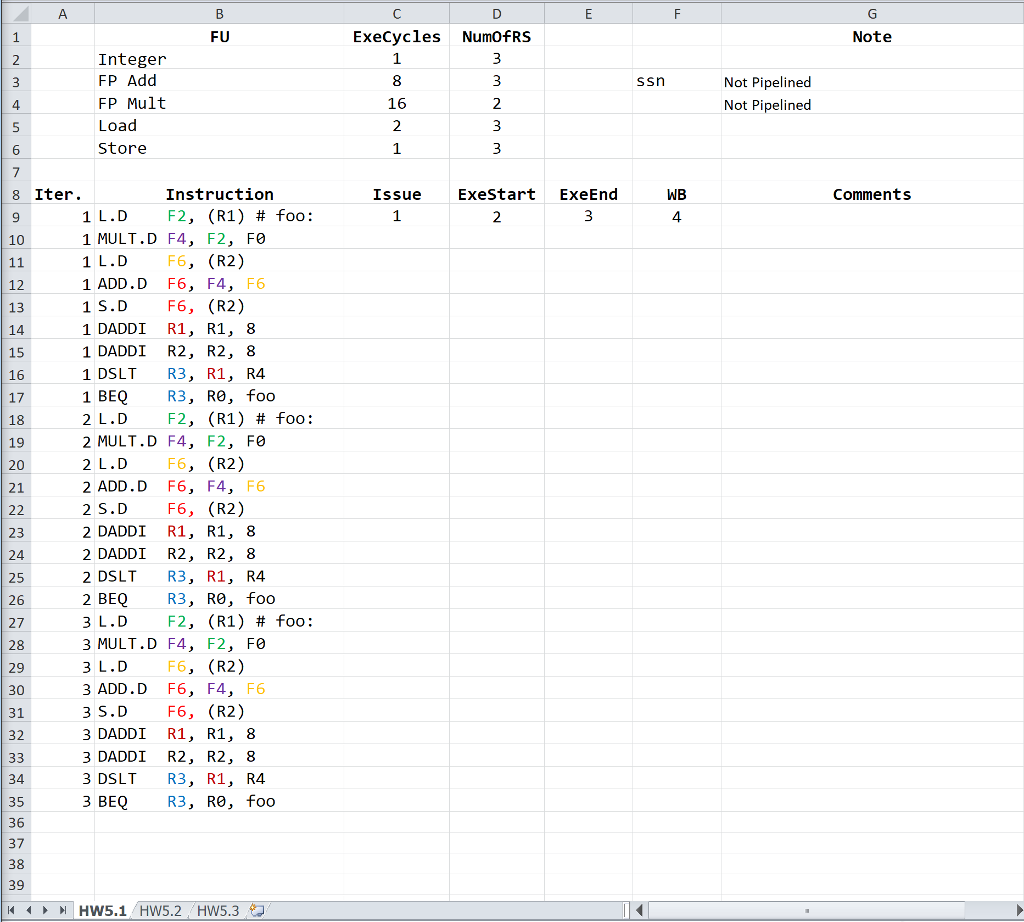Click the Select All corner box
The image size is (1024, 922).
pos(16,14)
